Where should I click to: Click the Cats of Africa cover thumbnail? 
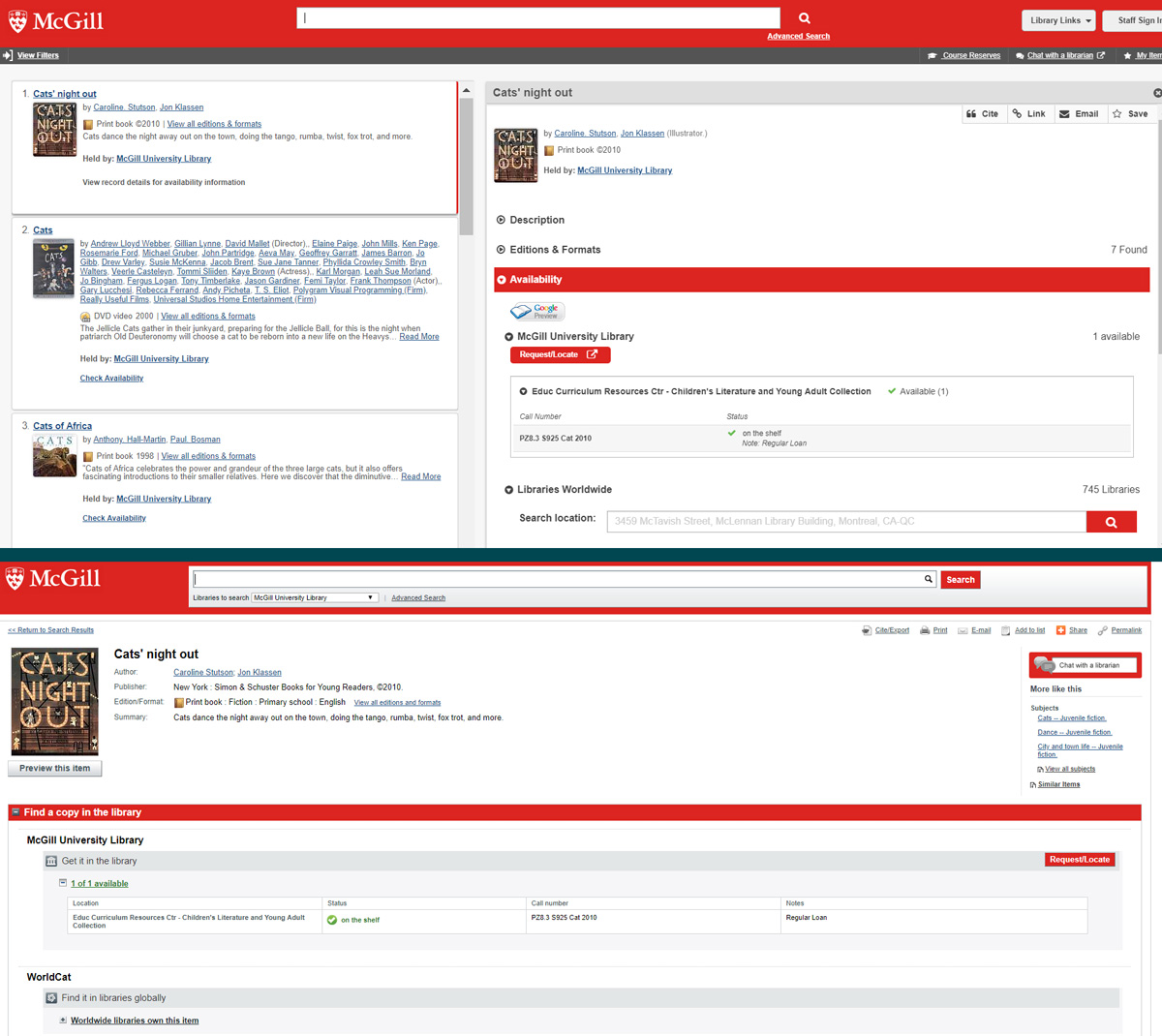pyautogui.click(x=54, y=455)
